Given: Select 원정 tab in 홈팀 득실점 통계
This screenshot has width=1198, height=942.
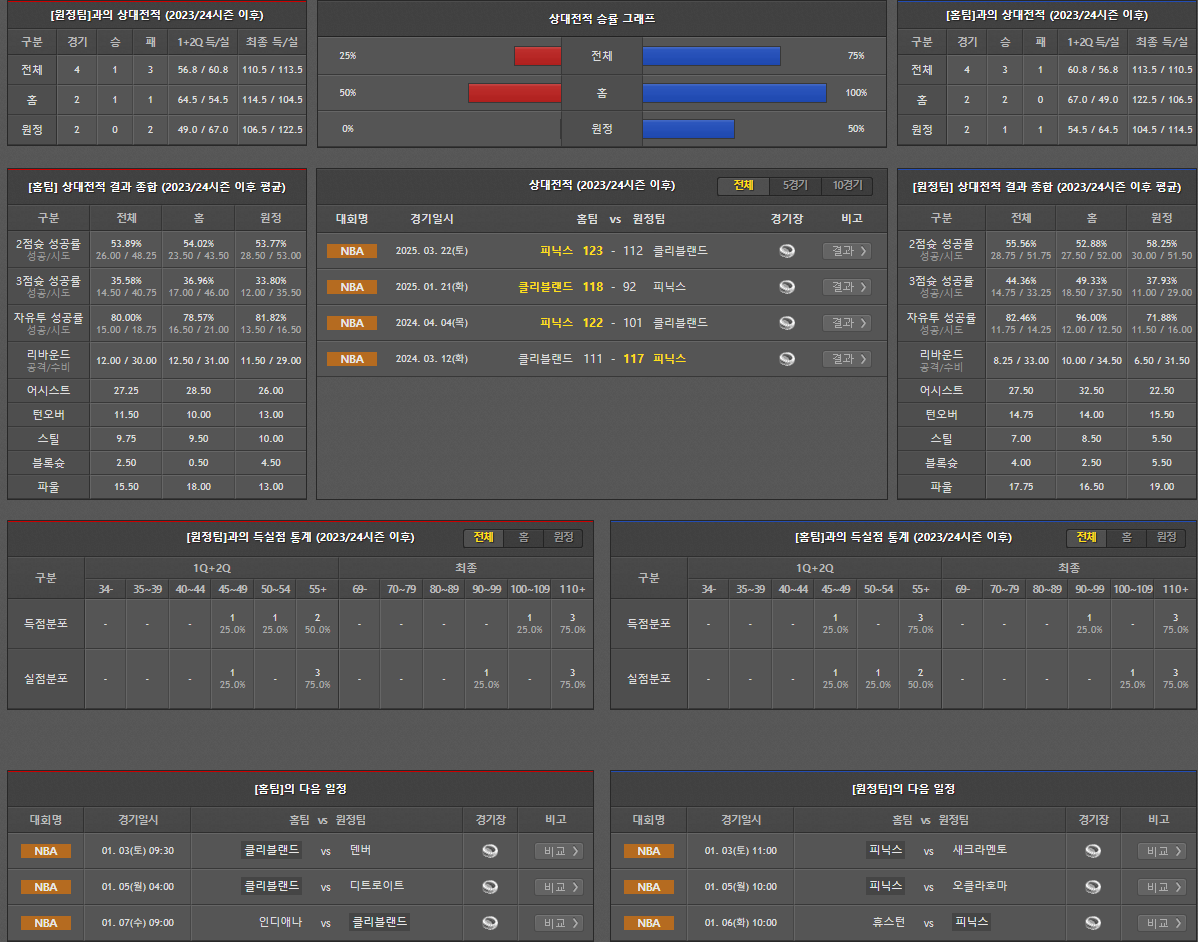Looking at the screenshot, I should (x=1166, y=538).
